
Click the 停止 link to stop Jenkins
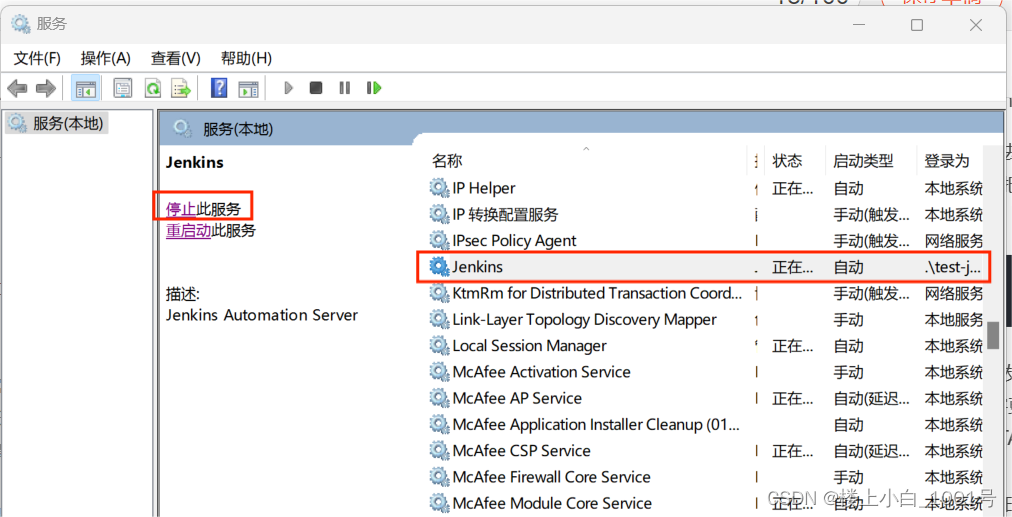coord(181,208)
